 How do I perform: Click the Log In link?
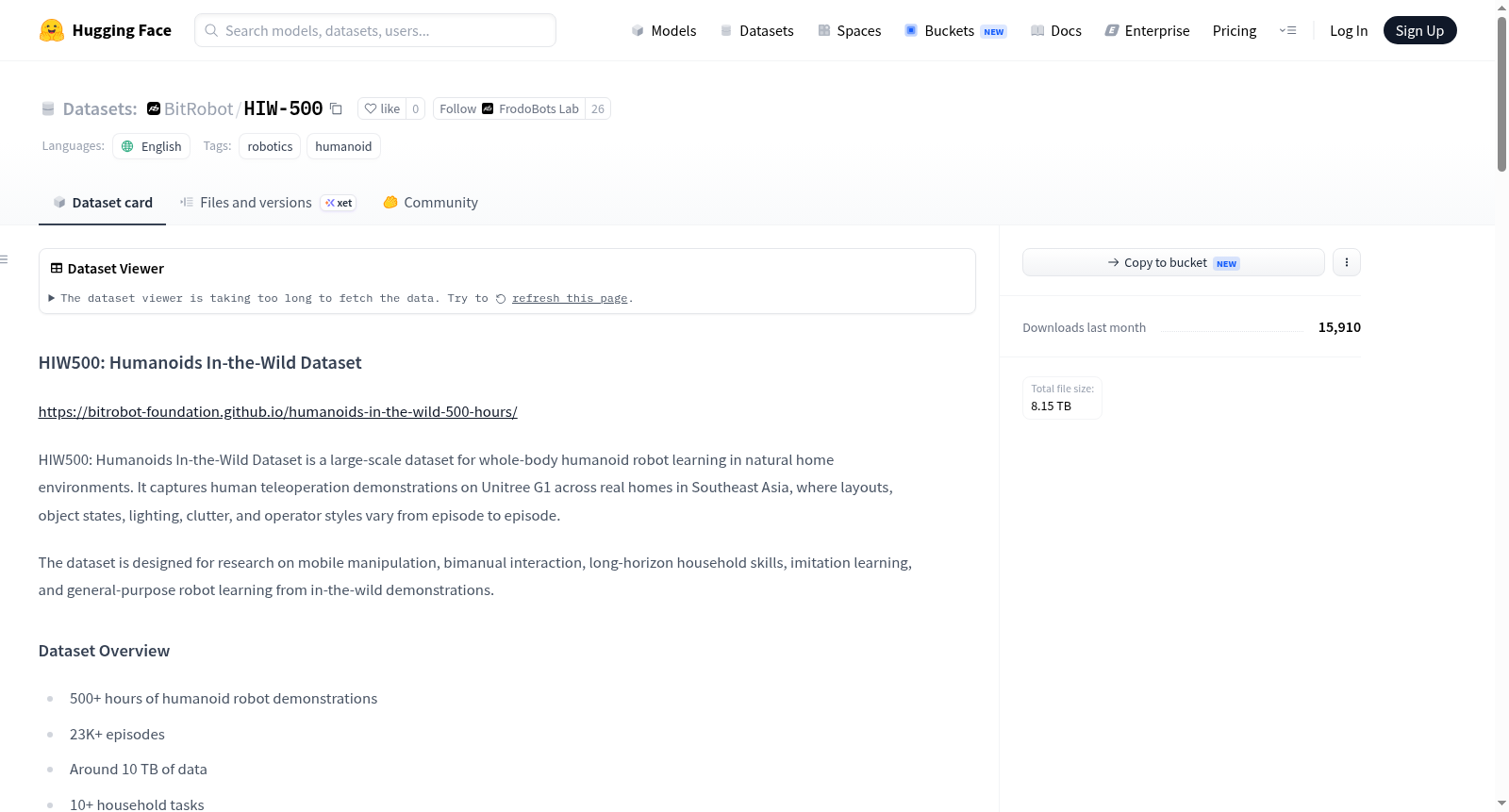[x=1349, y=30]
